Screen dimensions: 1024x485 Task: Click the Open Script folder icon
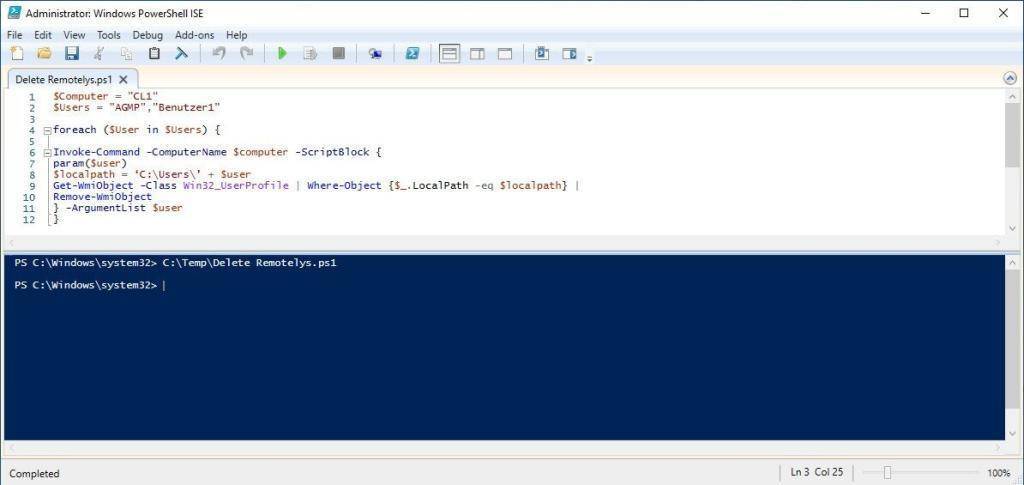point(44,54)
